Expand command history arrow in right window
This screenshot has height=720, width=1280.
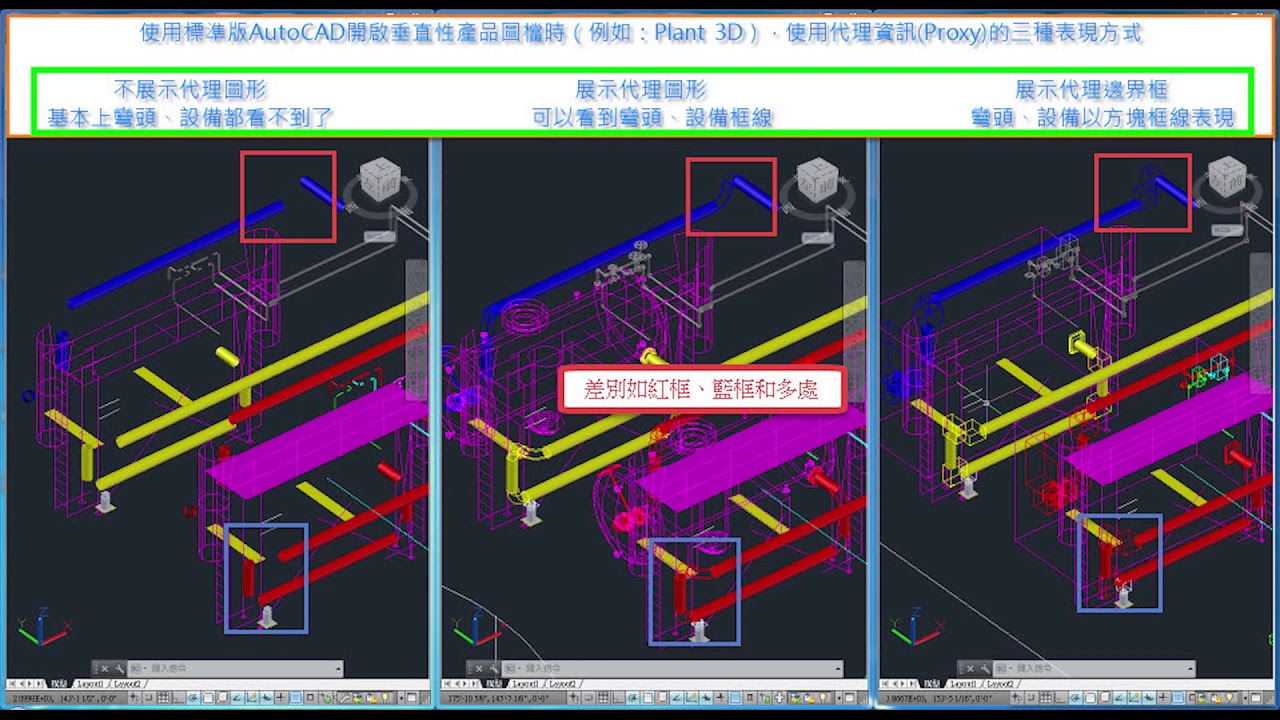pos(1190,668)
